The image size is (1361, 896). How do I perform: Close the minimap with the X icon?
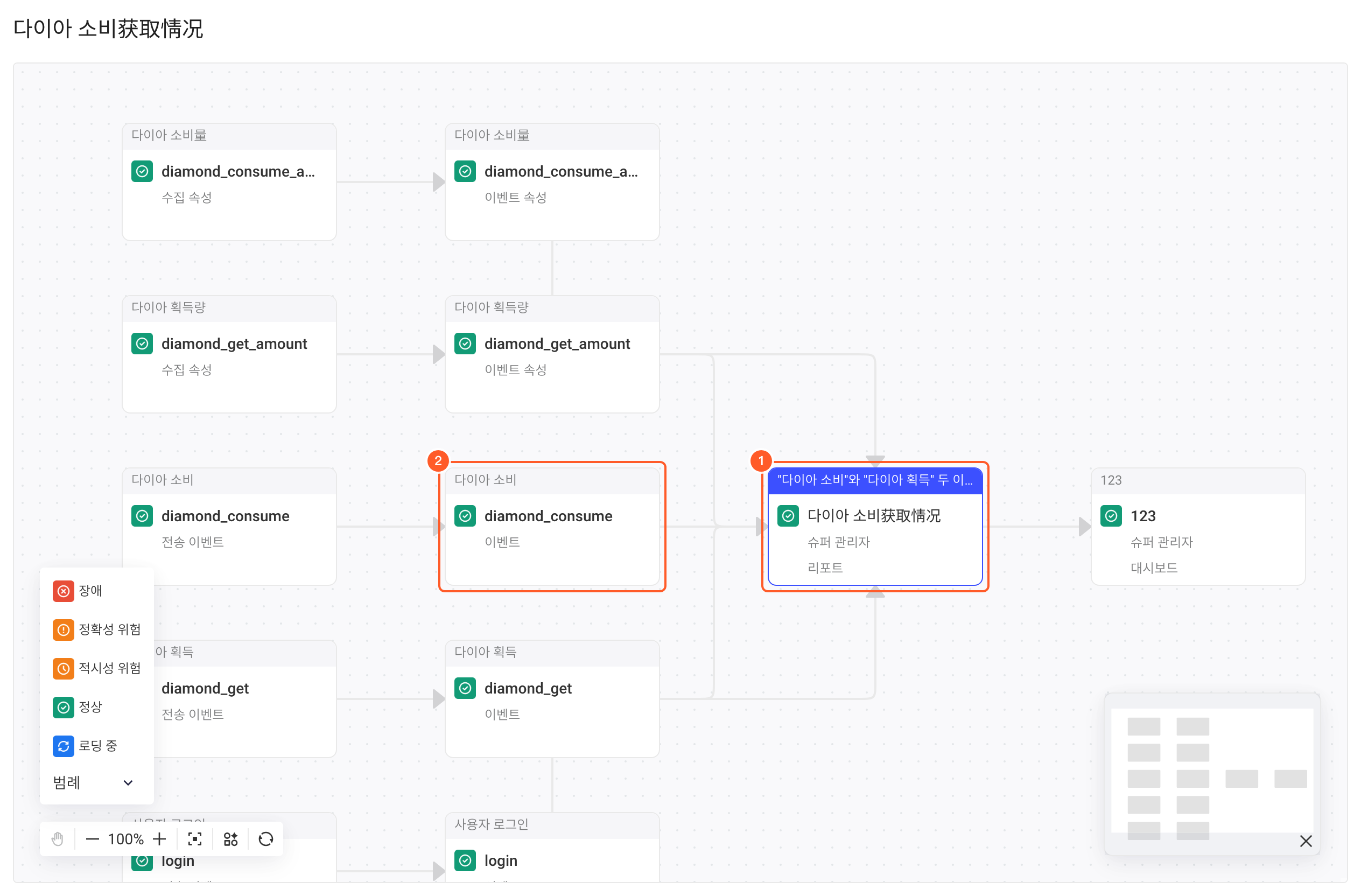pyautogui.click(x=1306, y=841)
